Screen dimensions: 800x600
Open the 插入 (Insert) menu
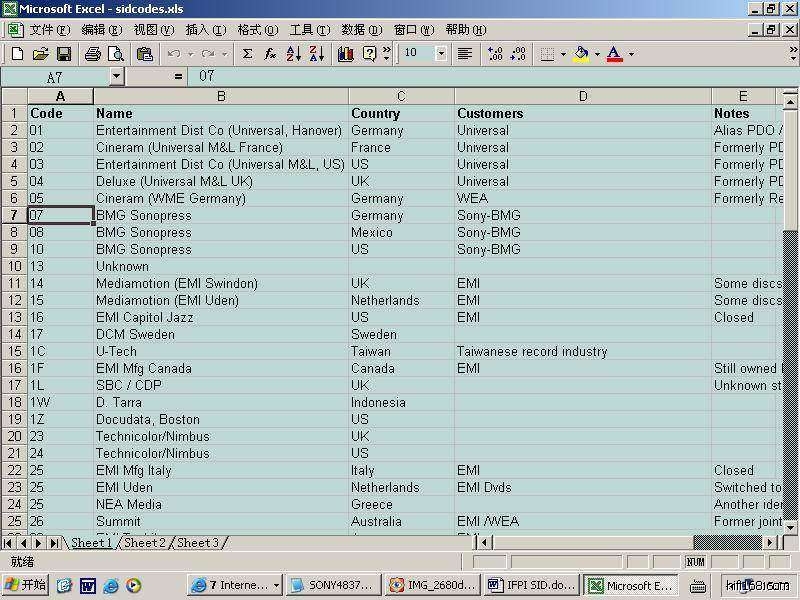click(205, 30)
